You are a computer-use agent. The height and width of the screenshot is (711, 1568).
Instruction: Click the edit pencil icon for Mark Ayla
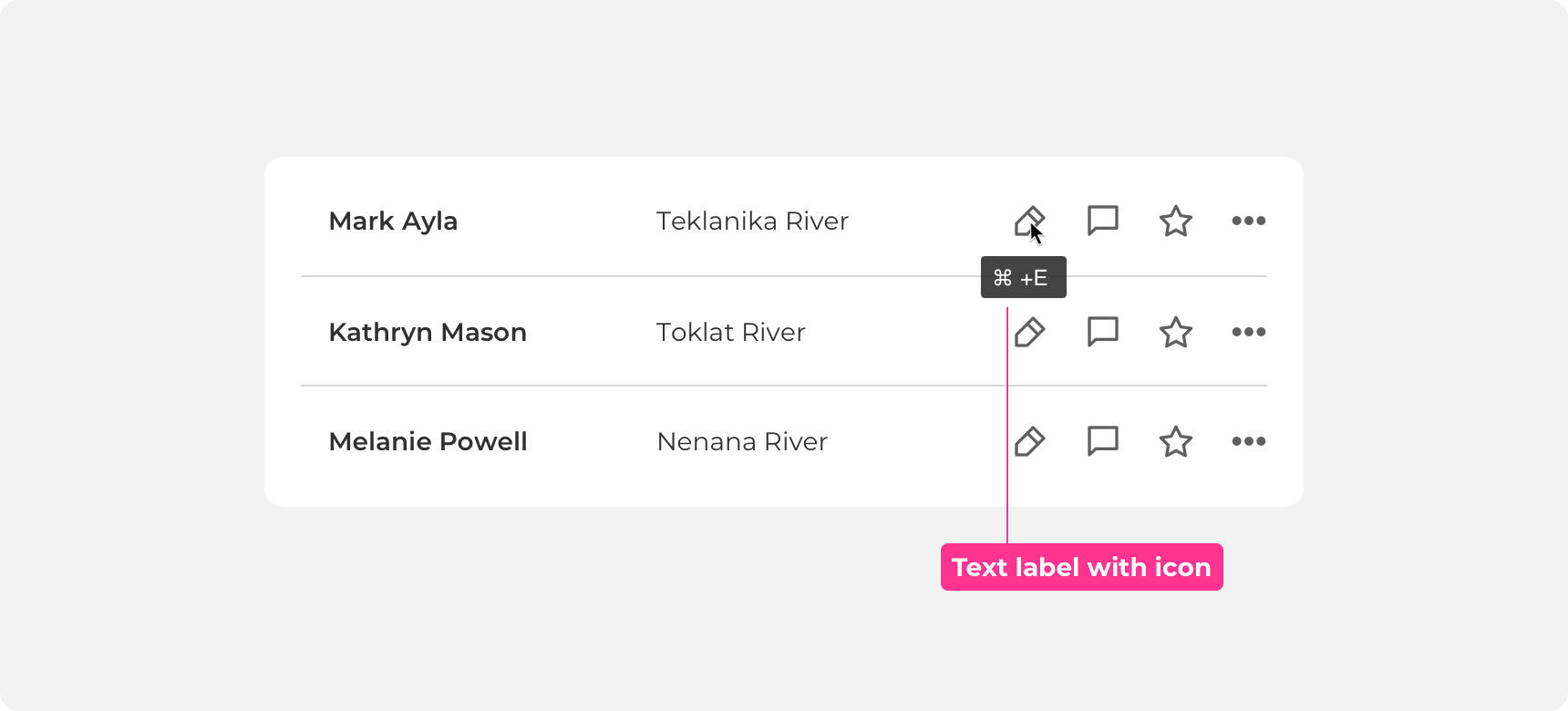(1029, 221)
